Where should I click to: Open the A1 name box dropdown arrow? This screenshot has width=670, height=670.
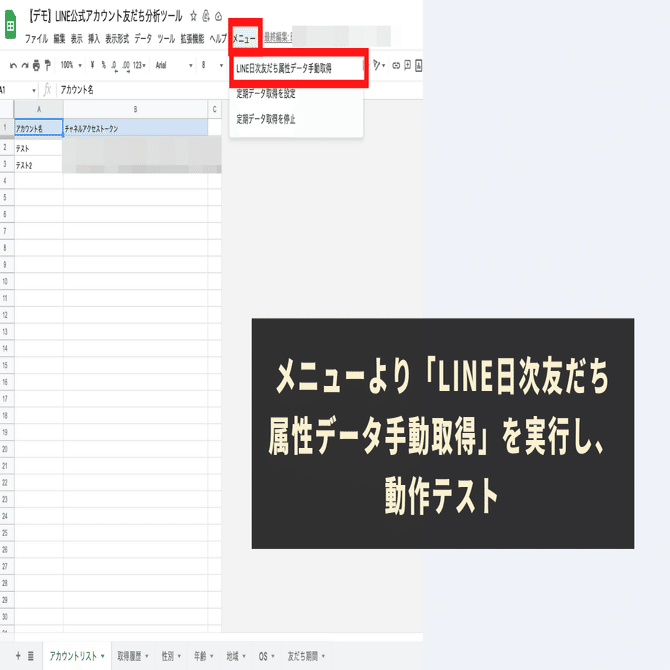[x=34, y=90]
